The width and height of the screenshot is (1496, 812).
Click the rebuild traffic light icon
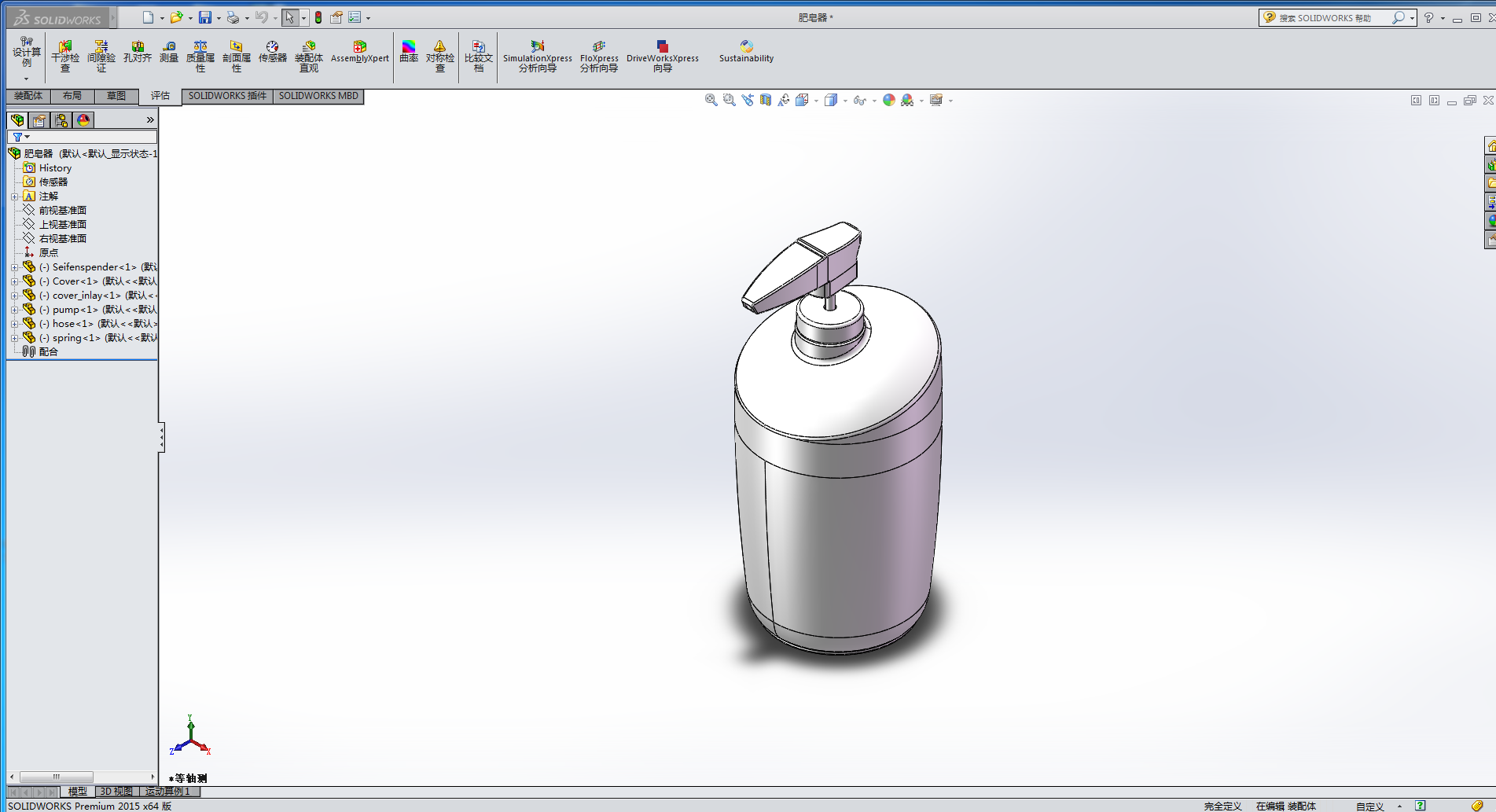point(318,17)
